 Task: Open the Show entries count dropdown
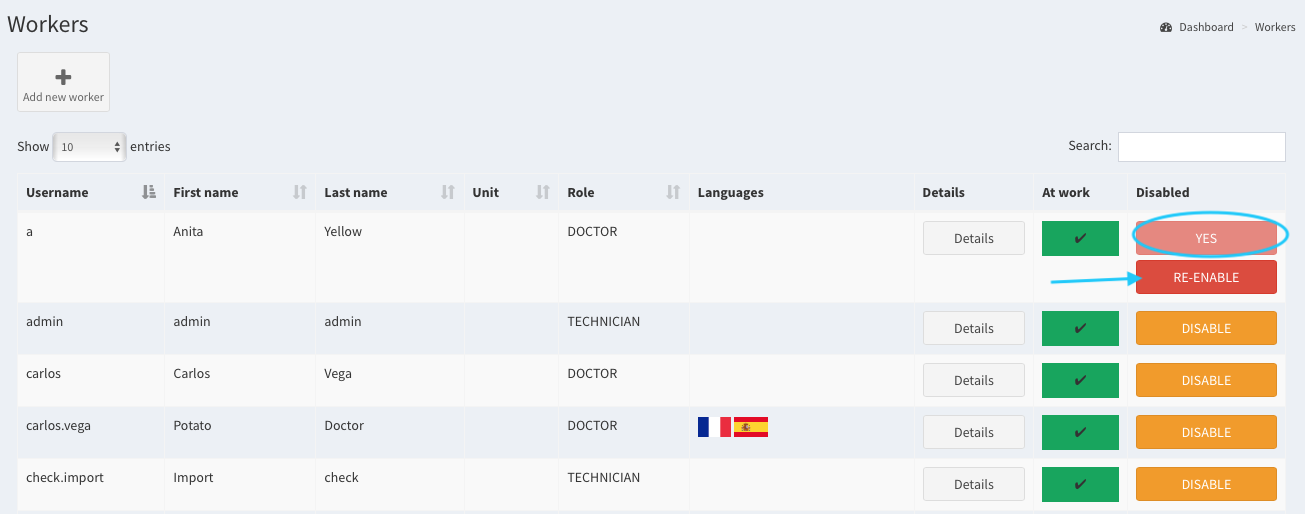pos(89,147)
